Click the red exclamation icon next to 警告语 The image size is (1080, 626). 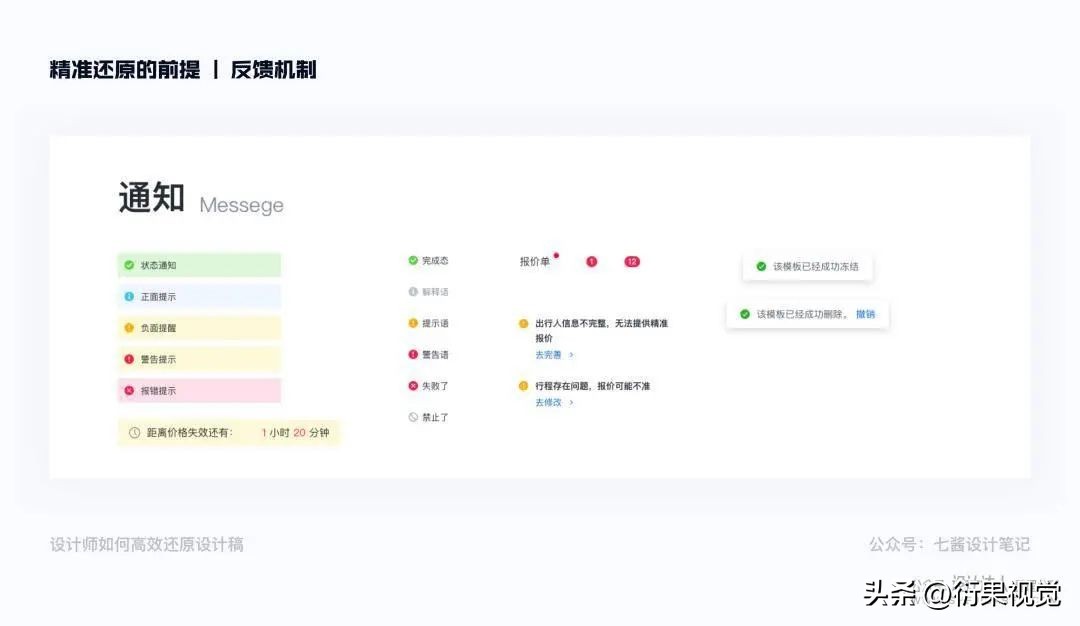pyautogui.click(x=412, y=354)
